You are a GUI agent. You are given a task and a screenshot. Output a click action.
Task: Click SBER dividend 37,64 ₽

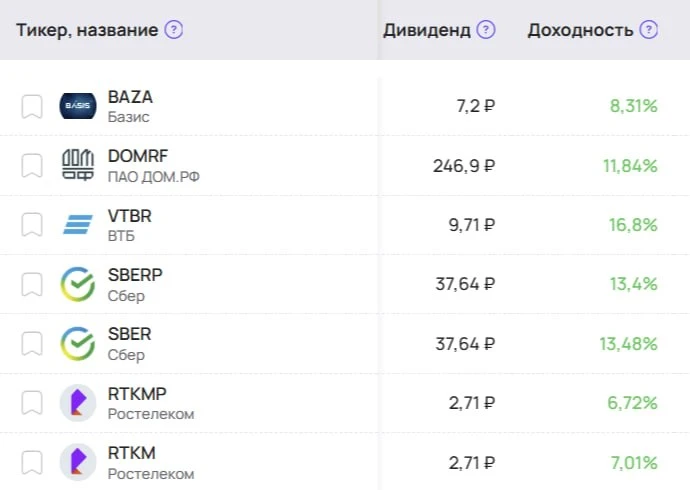(466, 344)
